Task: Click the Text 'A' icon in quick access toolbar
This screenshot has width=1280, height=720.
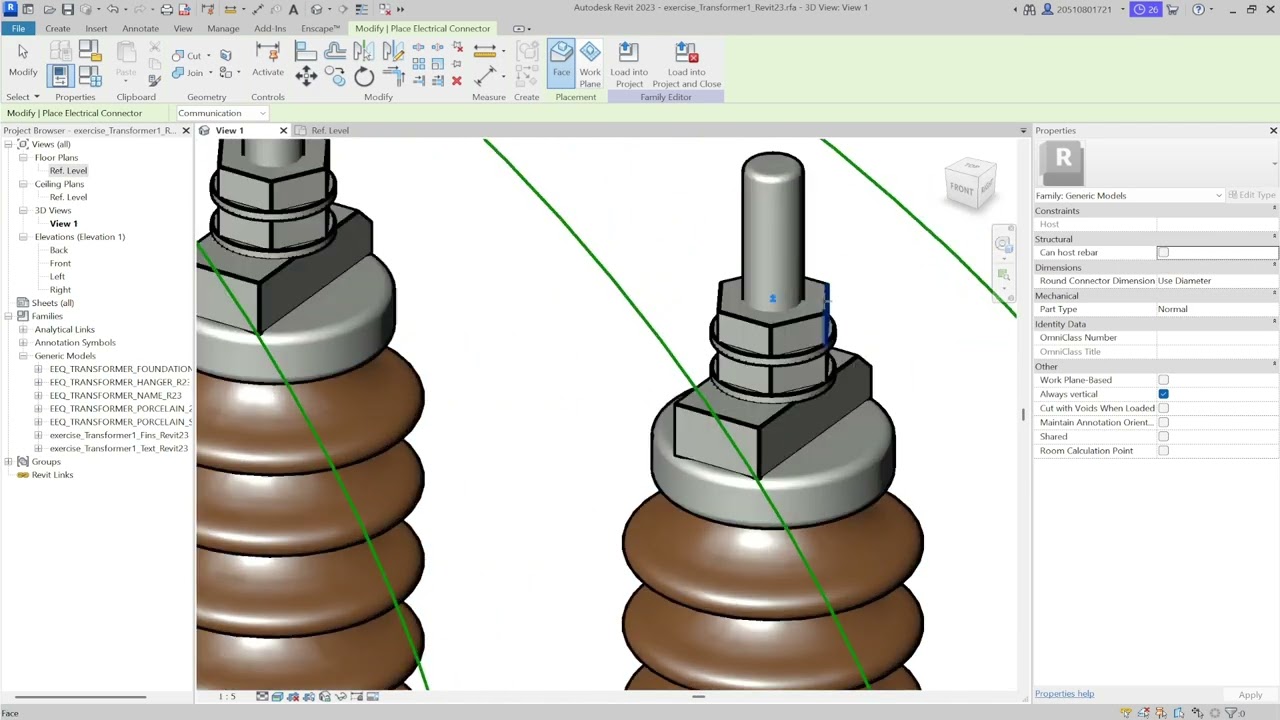Action: click(x=293, y=9)
